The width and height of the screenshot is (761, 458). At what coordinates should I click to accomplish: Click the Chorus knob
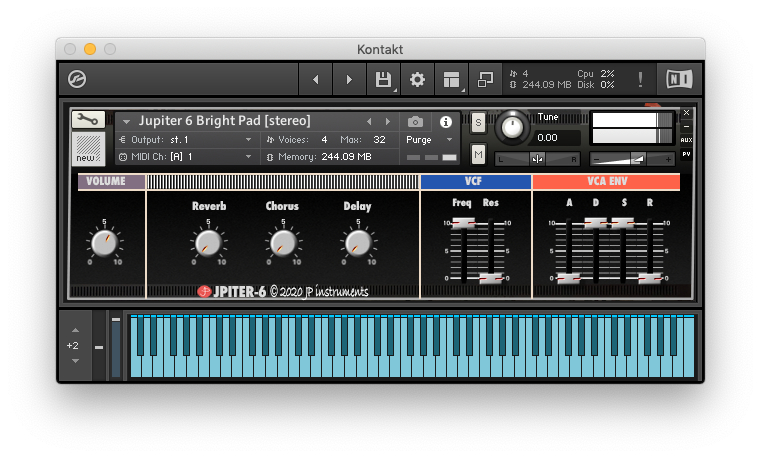point(283,243)
